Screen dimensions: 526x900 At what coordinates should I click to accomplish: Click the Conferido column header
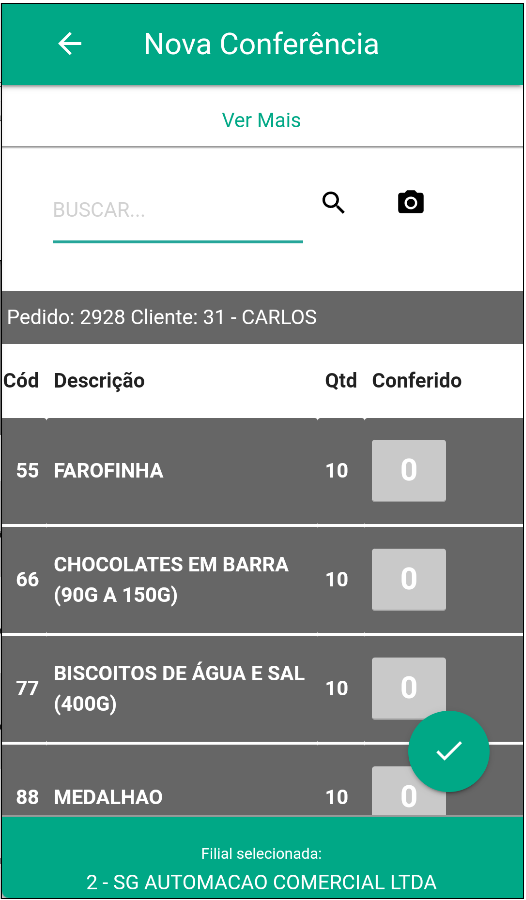coord(417,381)
